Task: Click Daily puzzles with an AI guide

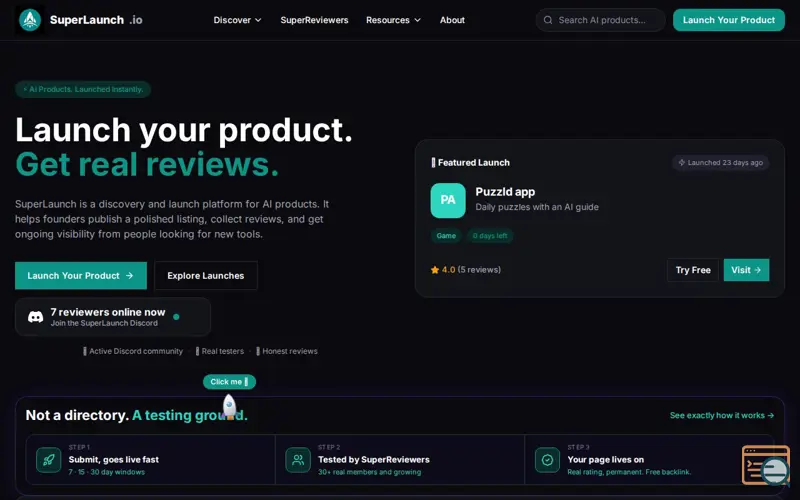Action: 537,207
